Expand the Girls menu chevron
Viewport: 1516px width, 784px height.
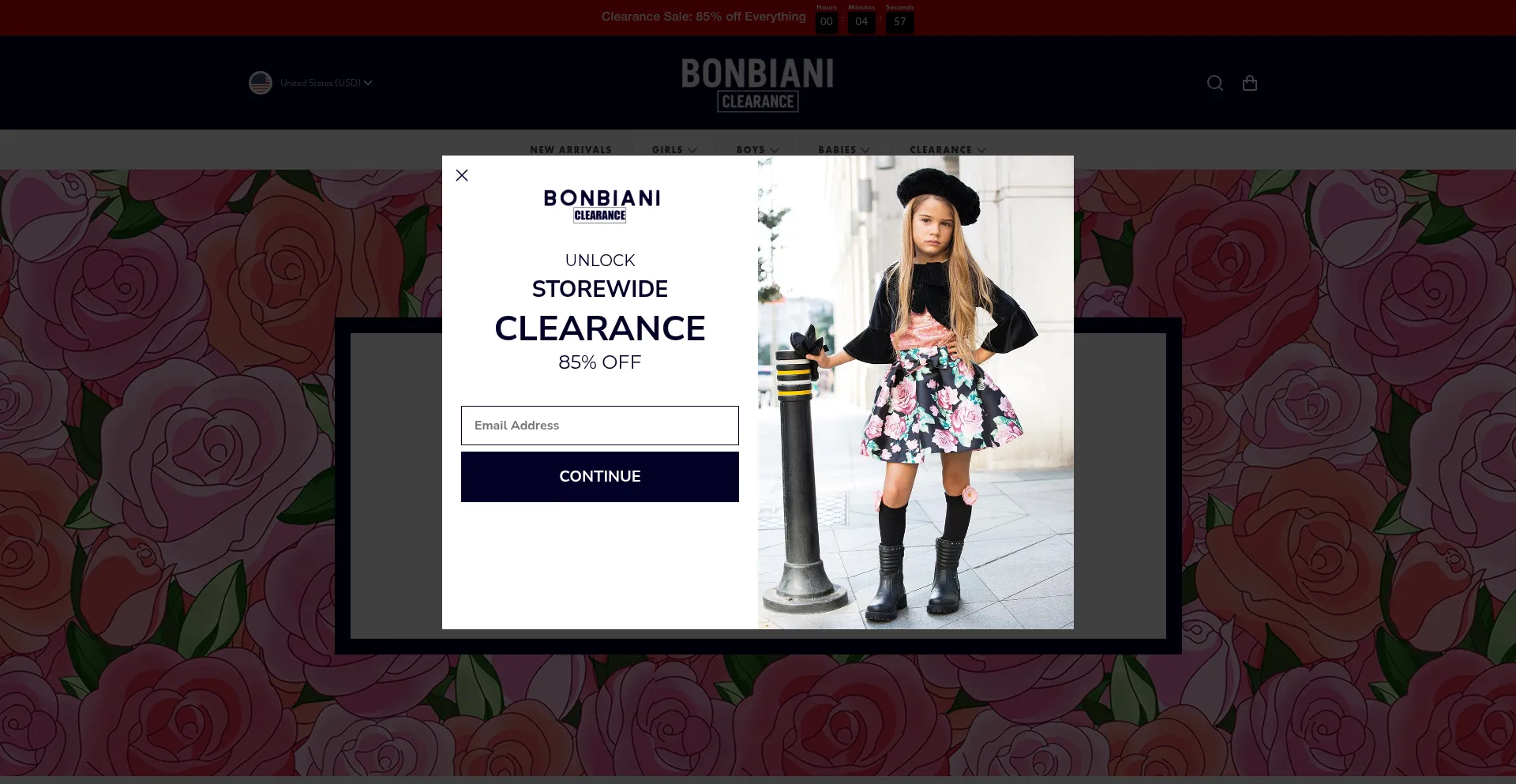(692, 150)
